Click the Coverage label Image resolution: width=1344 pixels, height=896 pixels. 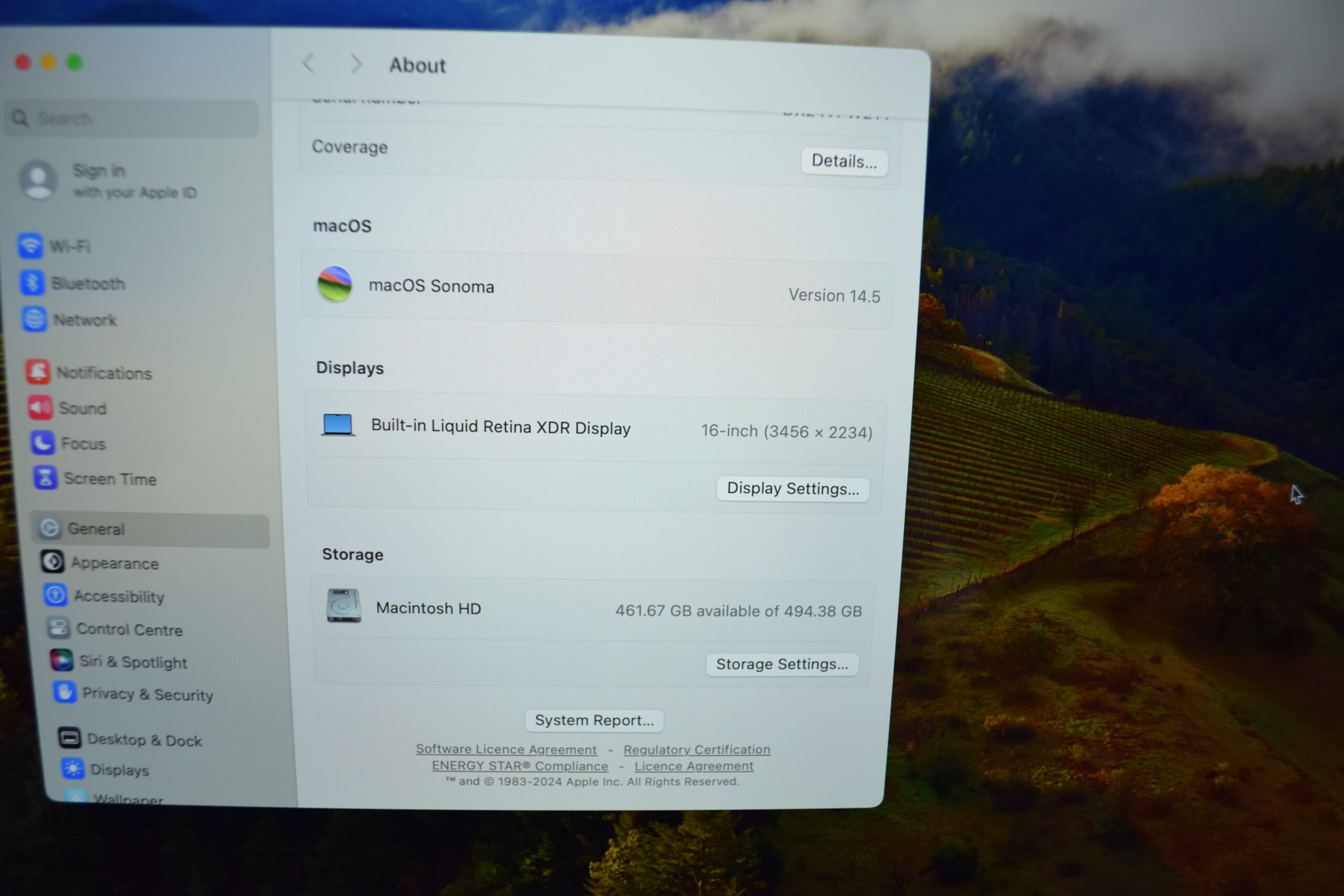pyautogui.click(x=350, y=147)
